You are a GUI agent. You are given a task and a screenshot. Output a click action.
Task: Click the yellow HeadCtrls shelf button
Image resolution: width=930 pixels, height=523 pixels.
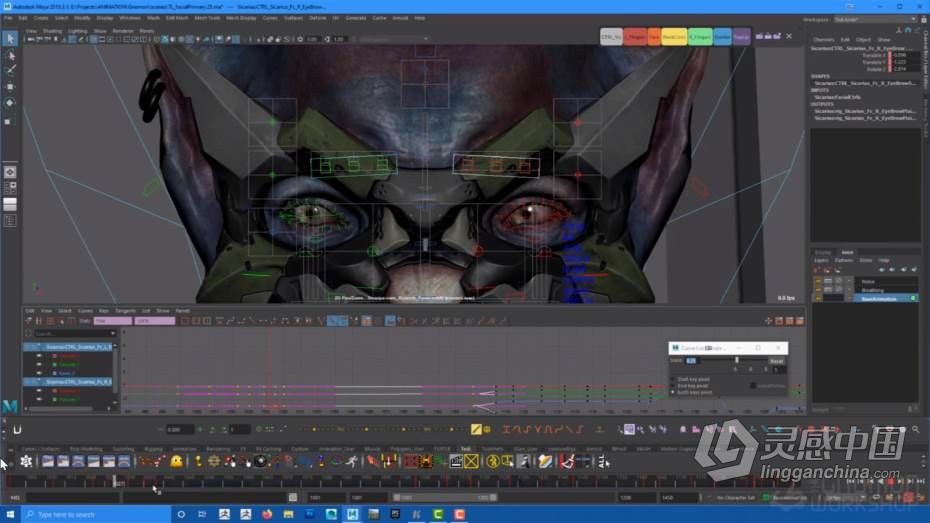(x=674, y=37)
